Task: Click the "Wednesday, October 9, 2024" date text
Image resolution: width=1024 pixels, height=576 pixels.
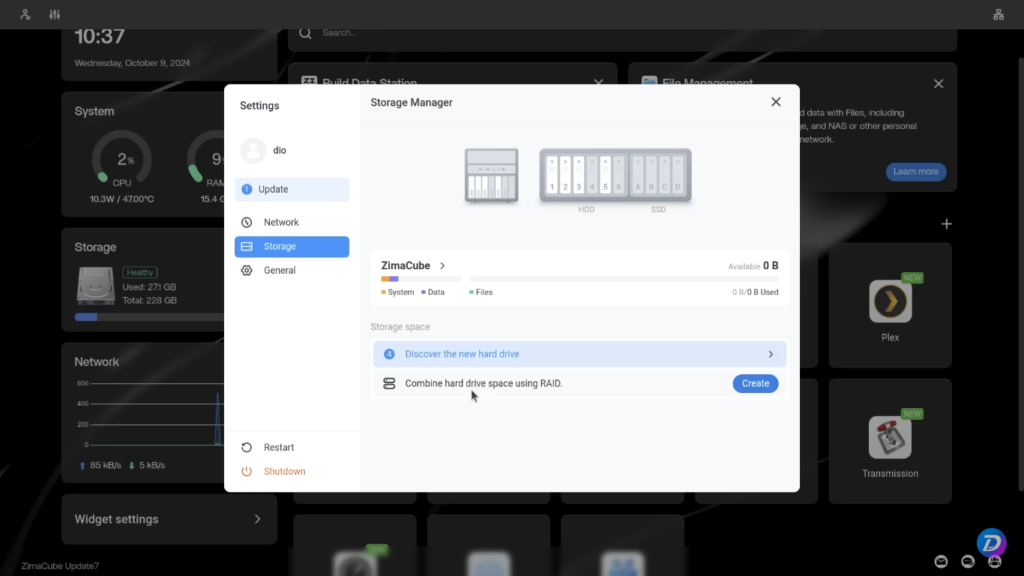Action: pyautogui.click(x=132, y=63)
